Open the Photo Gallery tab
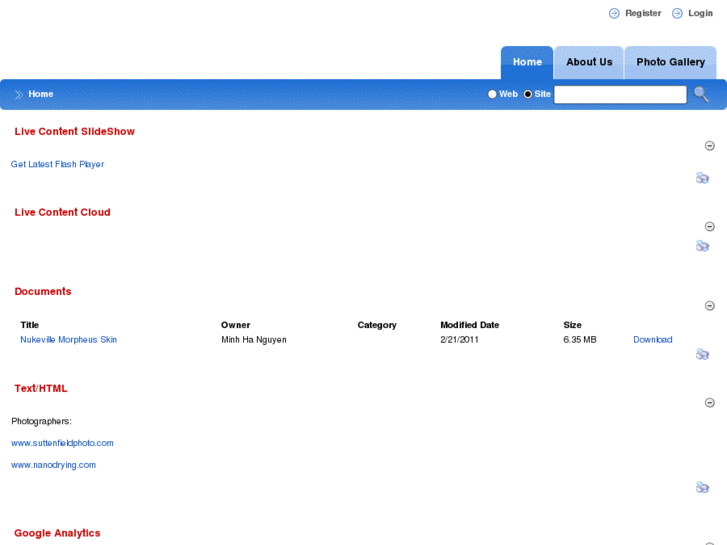The image size is (727, 545). (x=670, y=63)
